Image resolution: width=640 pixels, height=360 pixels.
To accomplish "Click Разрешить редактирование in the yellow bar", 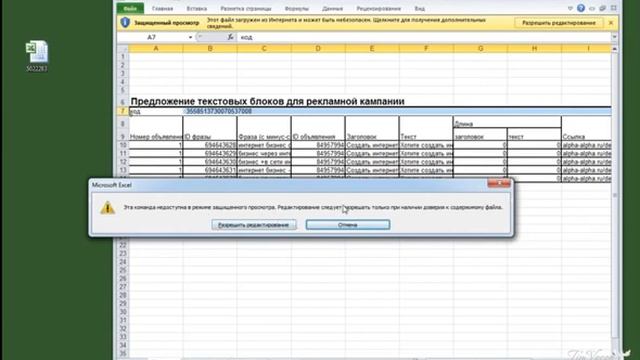I will (559, 23).
